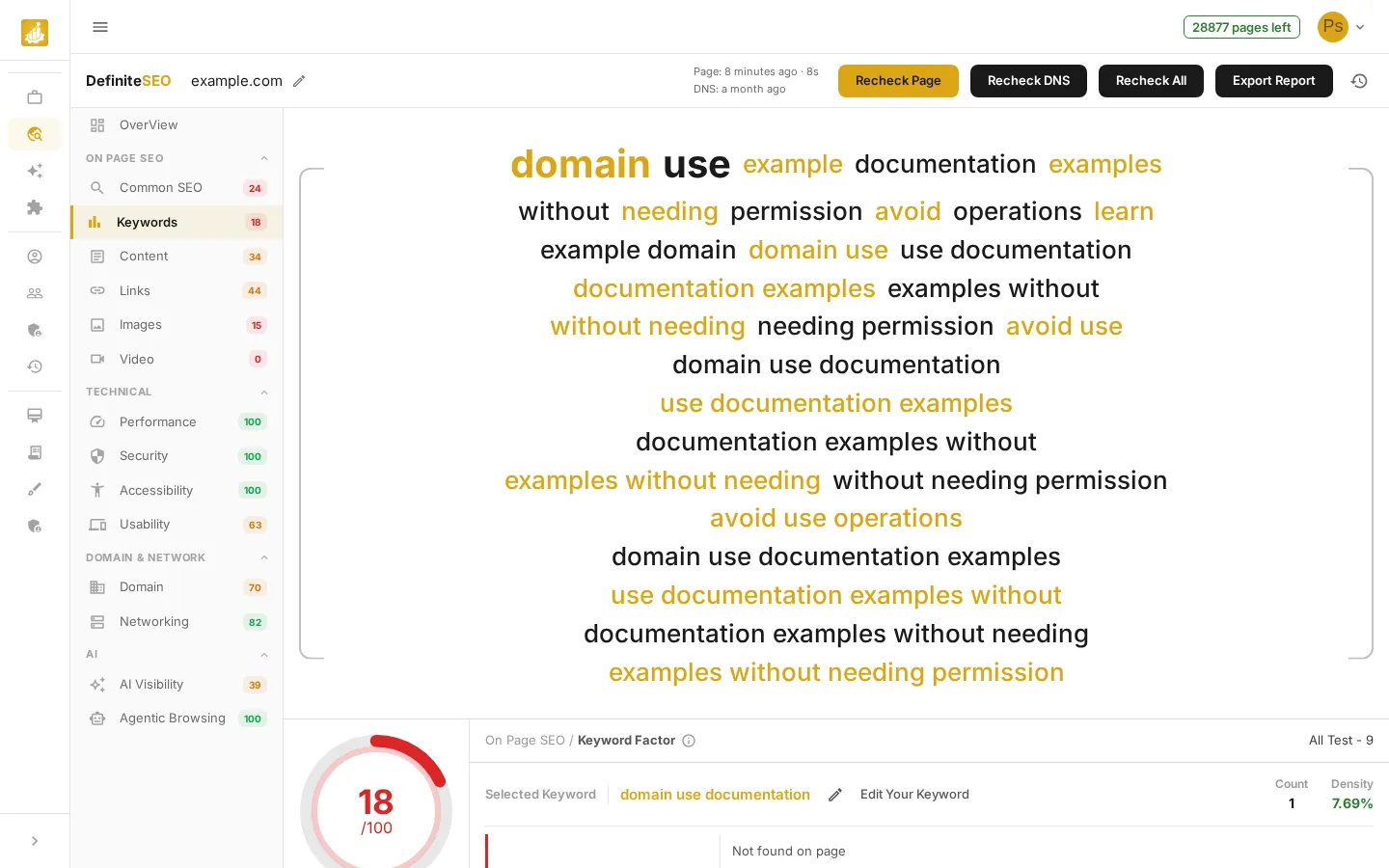Select the site audit magnifier icon
The image size is (1389, 868).
tap(35, 134)
